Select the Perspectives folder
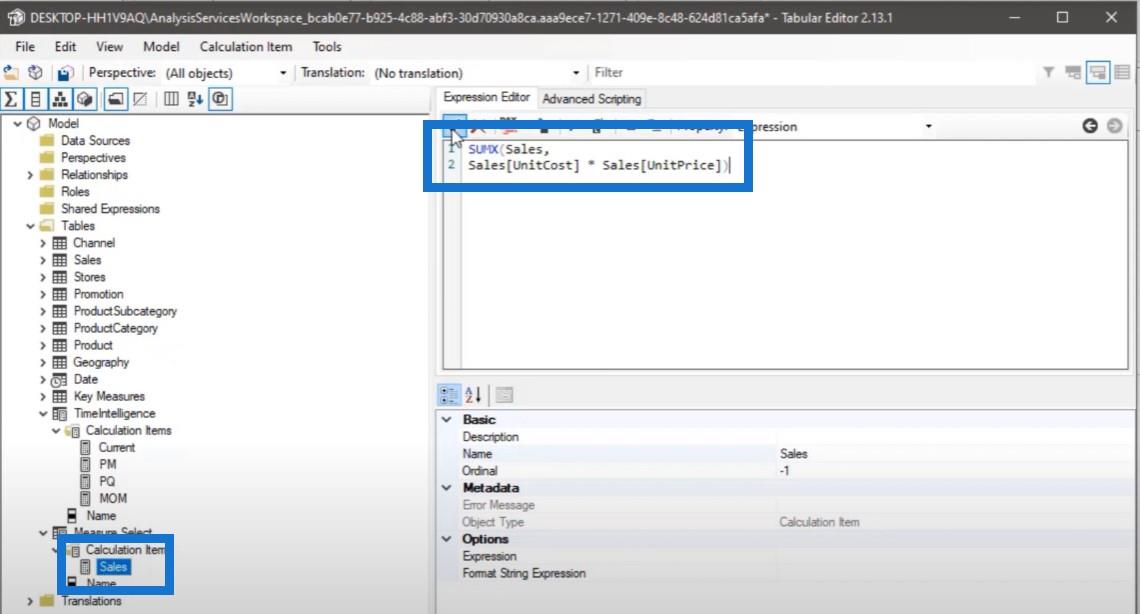1140x614 pixels. point(93,158)
